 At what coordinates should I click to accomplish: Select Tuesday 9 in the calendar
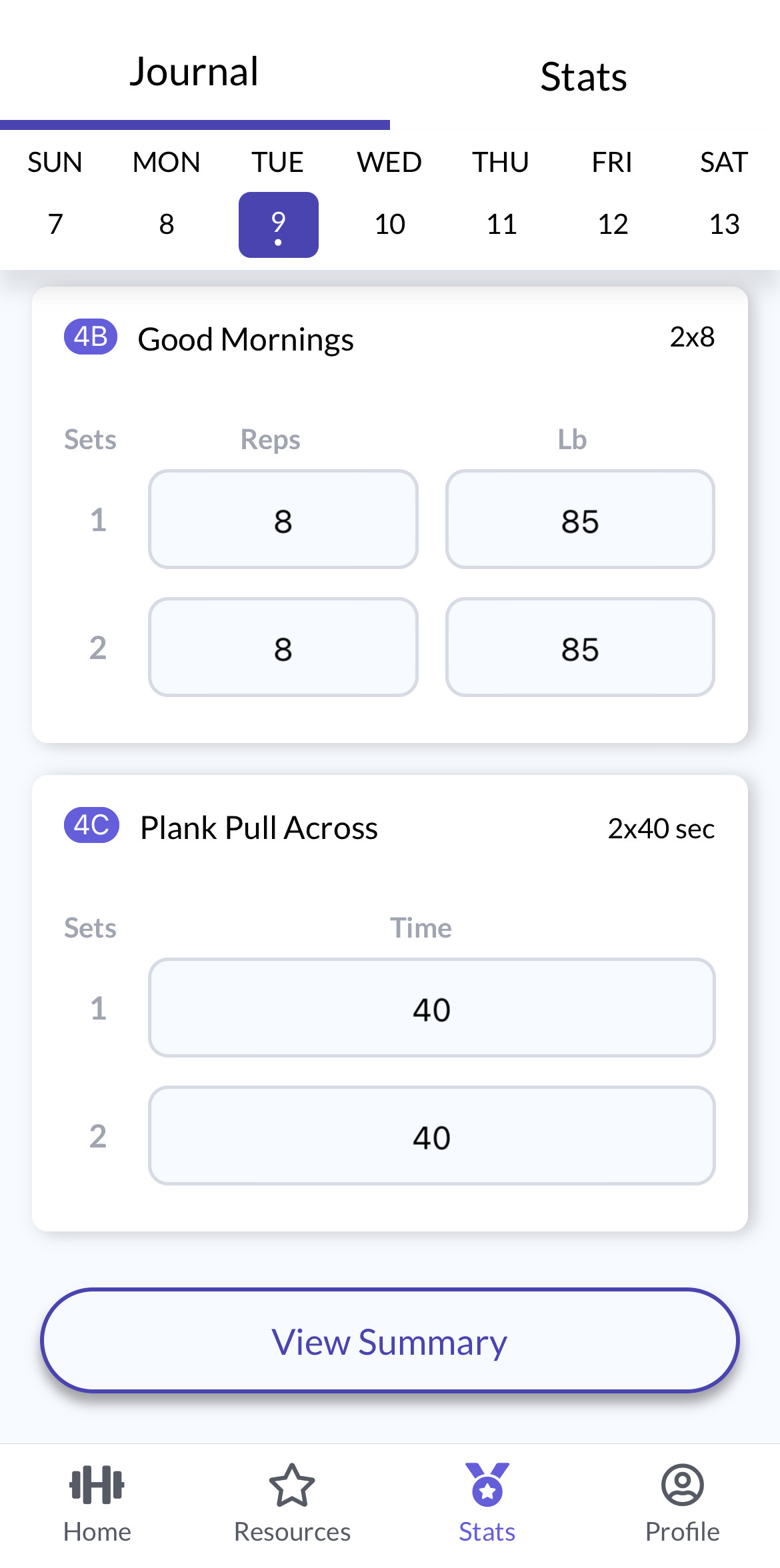click(x=279, y=225)
